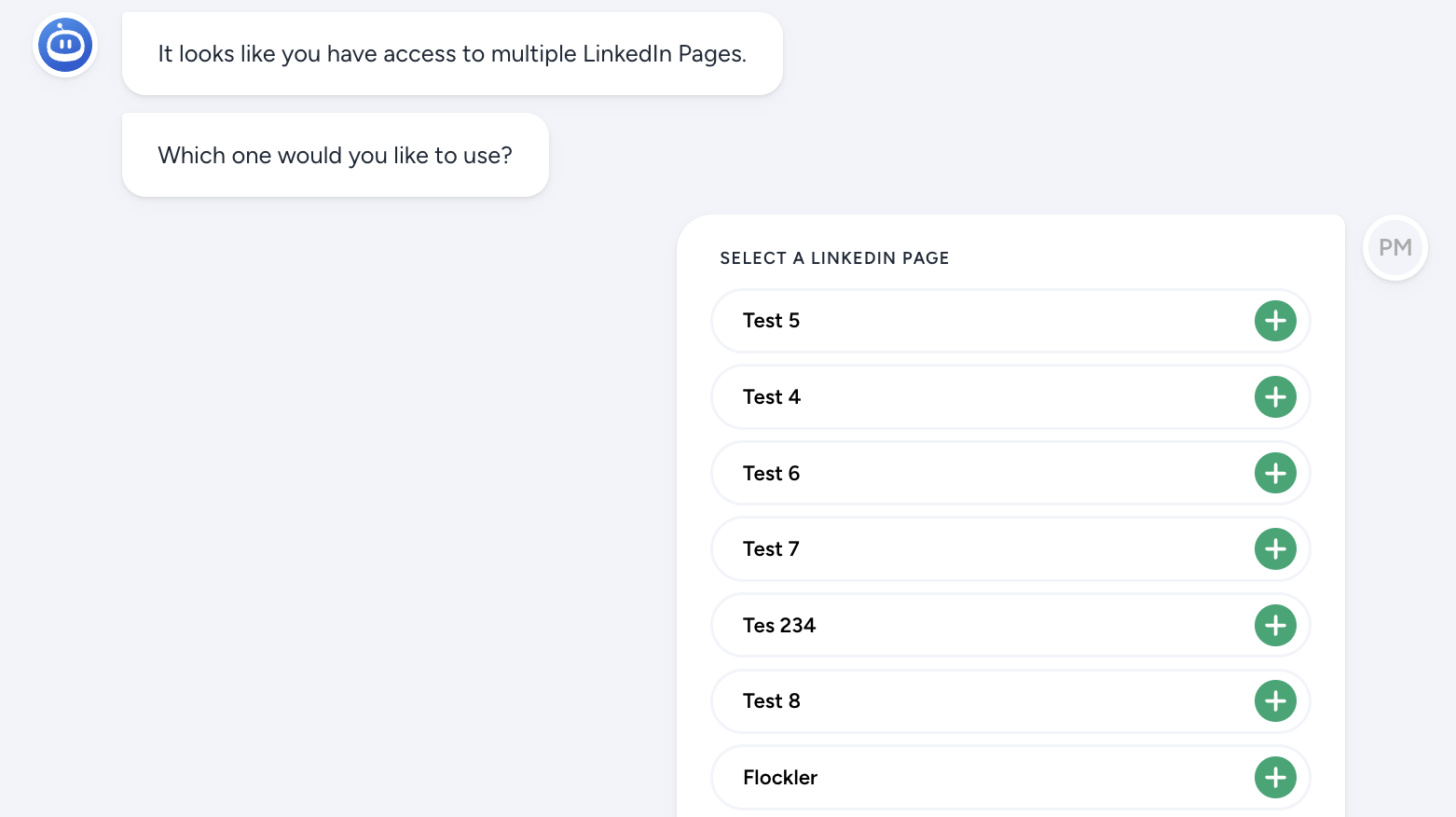Pick the Test 6 LinkedIn page row

[x=1010, y=473]
